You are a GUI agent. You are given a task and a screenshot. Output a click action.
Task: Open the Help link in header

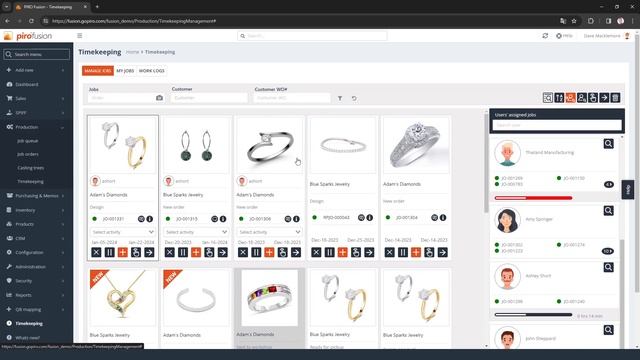pos(564,36)
